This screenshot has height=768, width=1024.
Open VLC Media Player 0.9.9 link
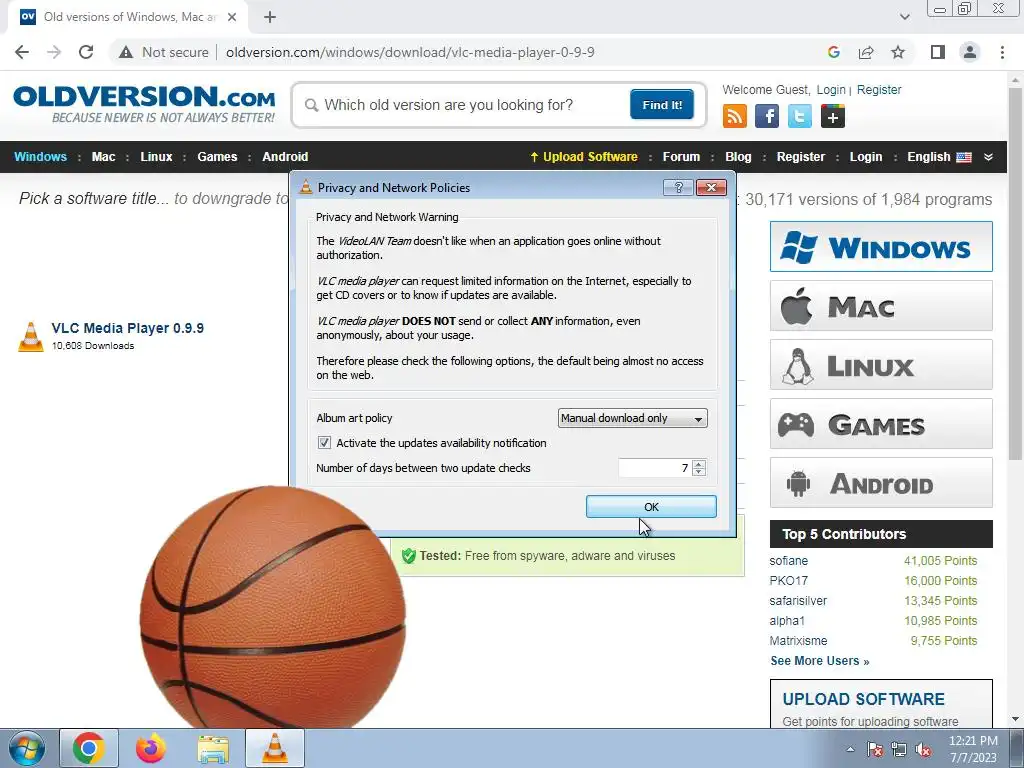click(x=127, y=328)
